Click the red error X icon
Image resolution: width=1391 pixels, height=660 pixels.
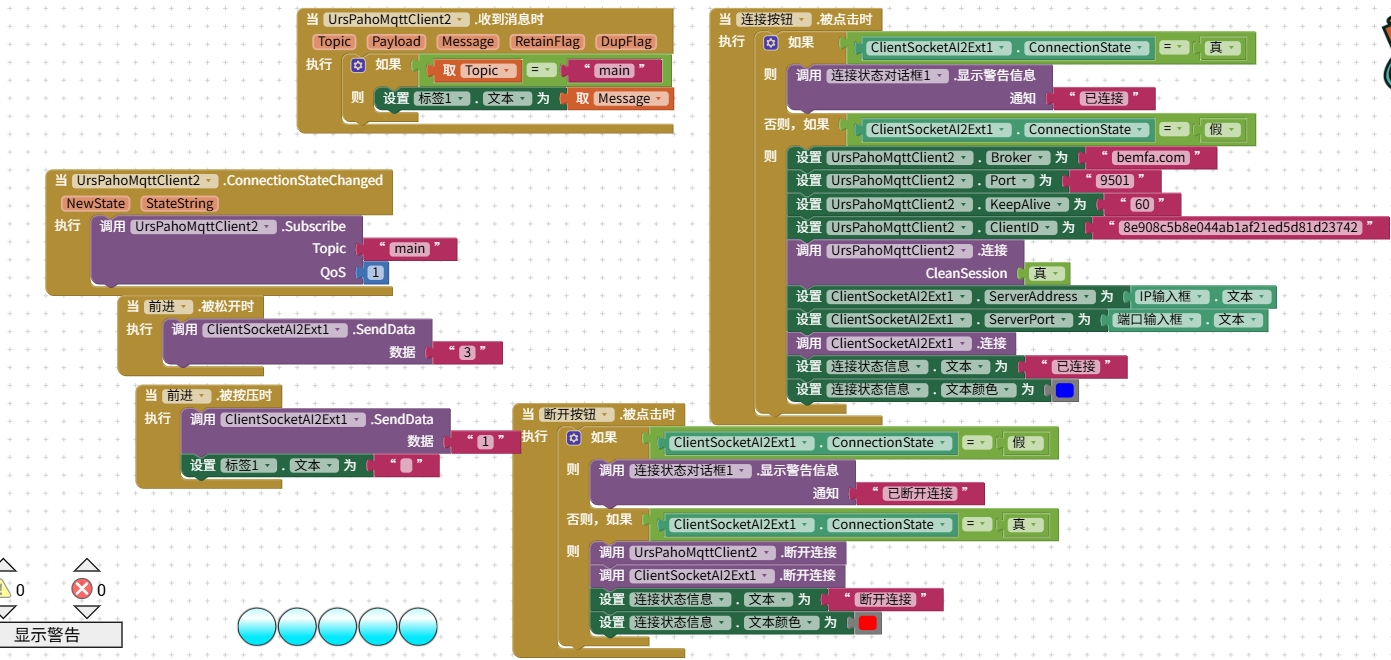click(82, 589)
